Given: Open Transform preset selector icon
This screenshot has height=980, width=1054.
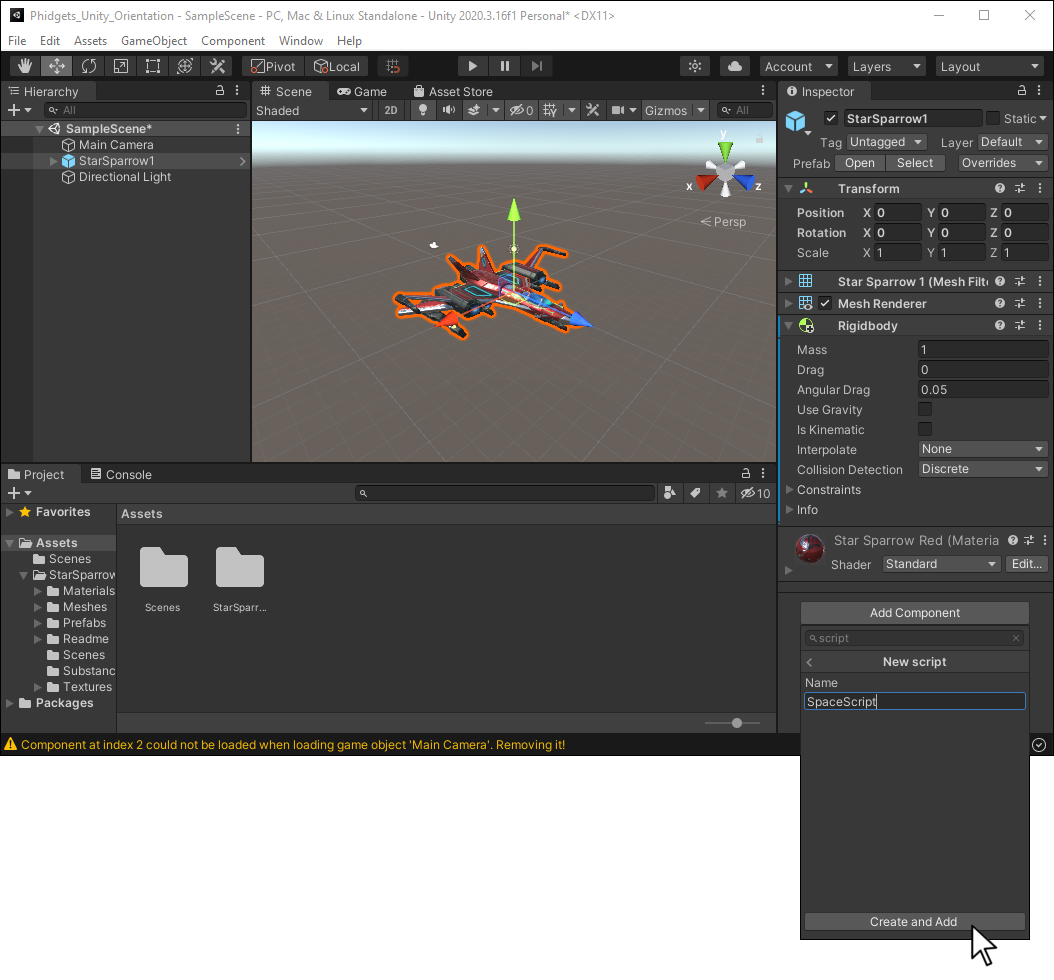Looking at the screenshot, I should click(x=1020, y=188).
